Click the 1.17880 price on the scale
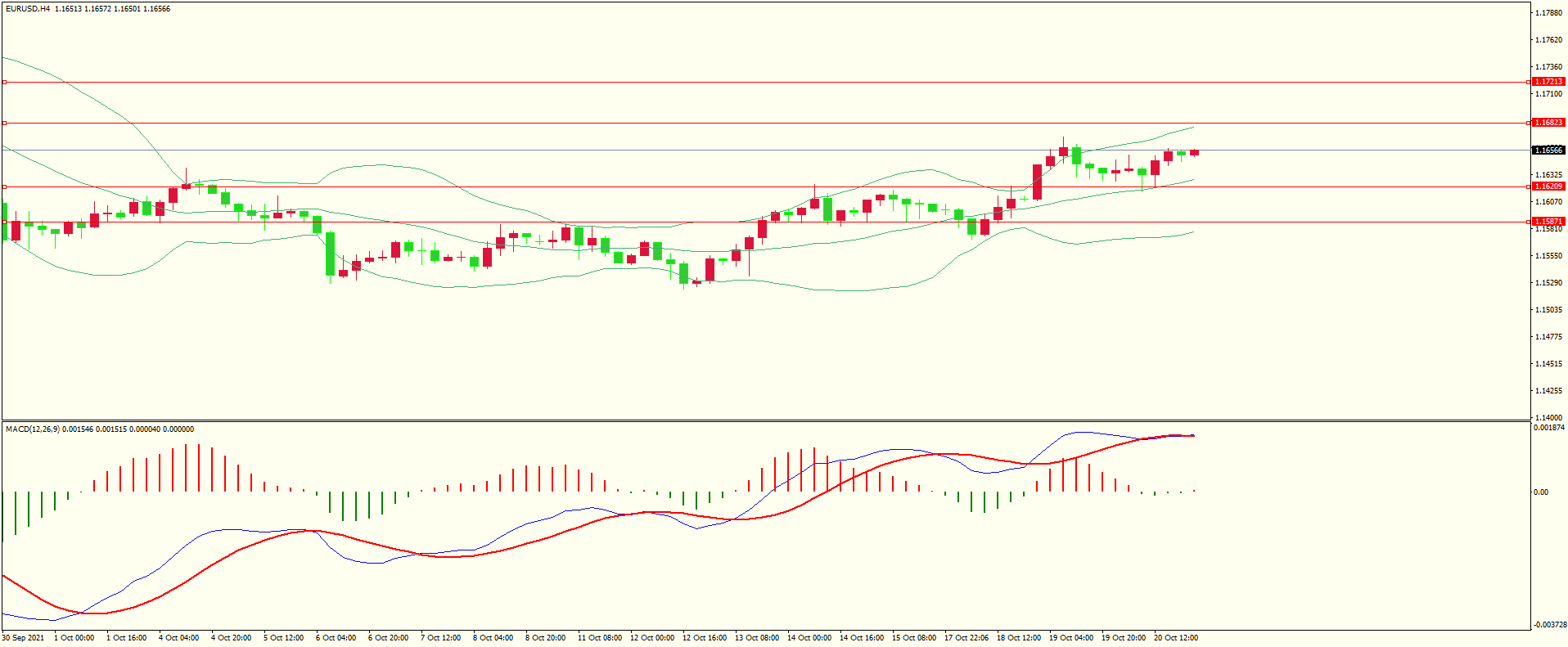This screenshot has width=1568, height=647. [x=1548, y=13]
